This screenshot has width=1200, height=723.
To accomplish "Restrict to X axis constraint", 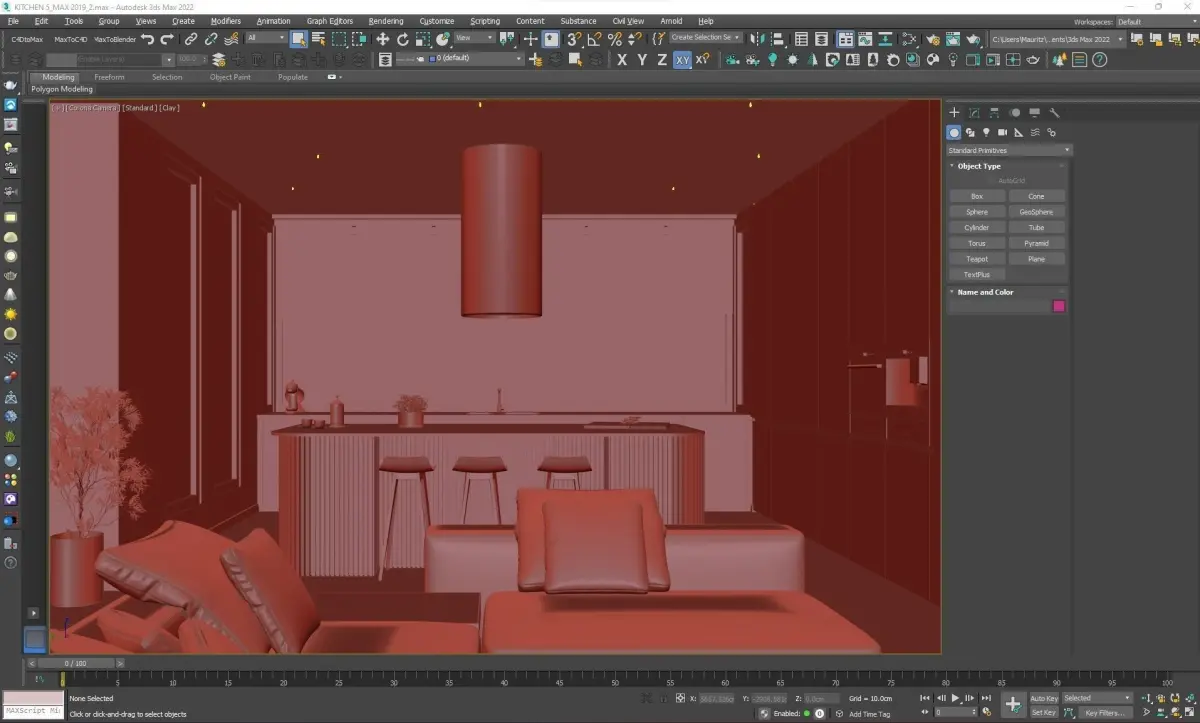I will coord(622,60).
